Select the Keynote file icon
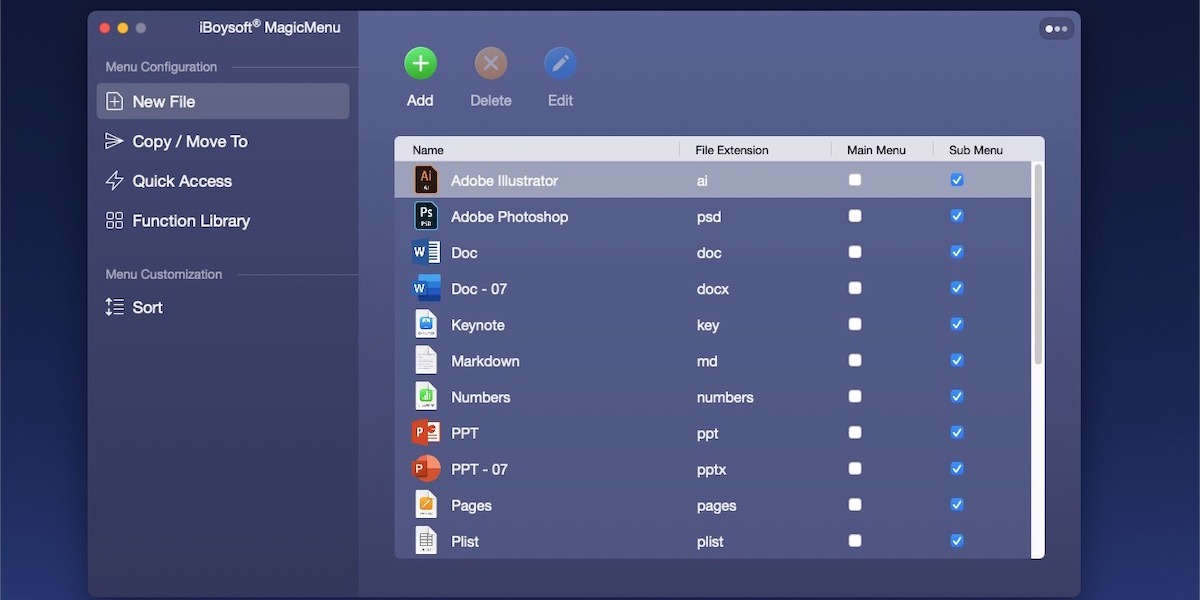Viewport: 1200px width, 600px height. [x=425, y=324]
